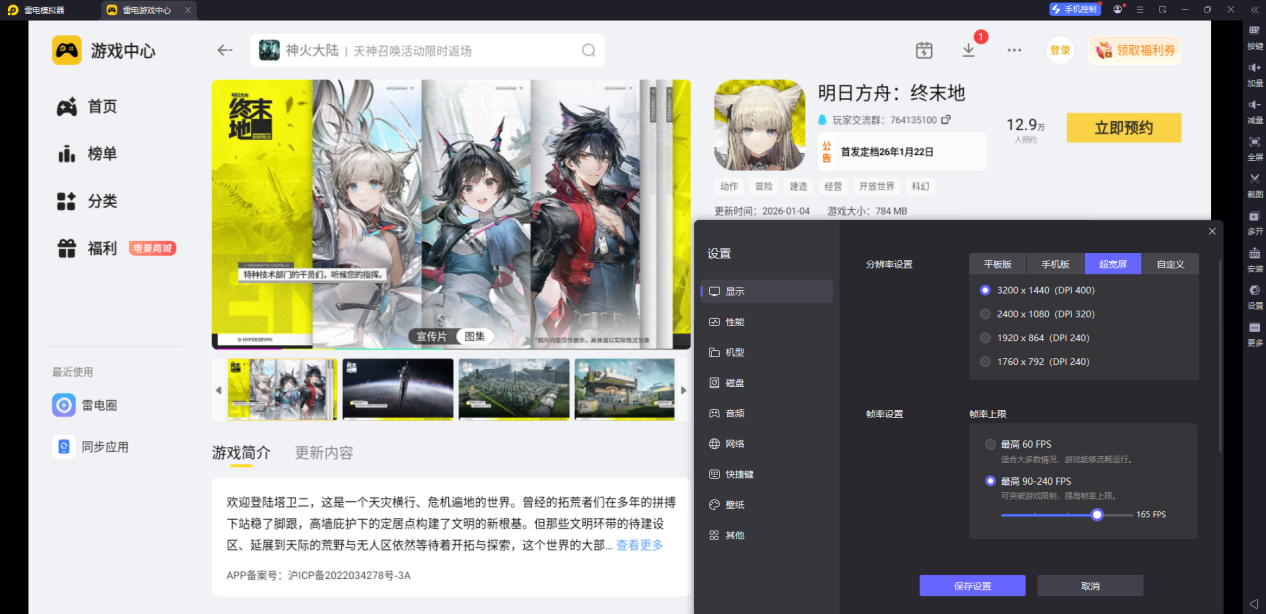Select the 60 FPS maximum option
Image resolution: width=1266 pixels, height=614 pixels.
990,444
